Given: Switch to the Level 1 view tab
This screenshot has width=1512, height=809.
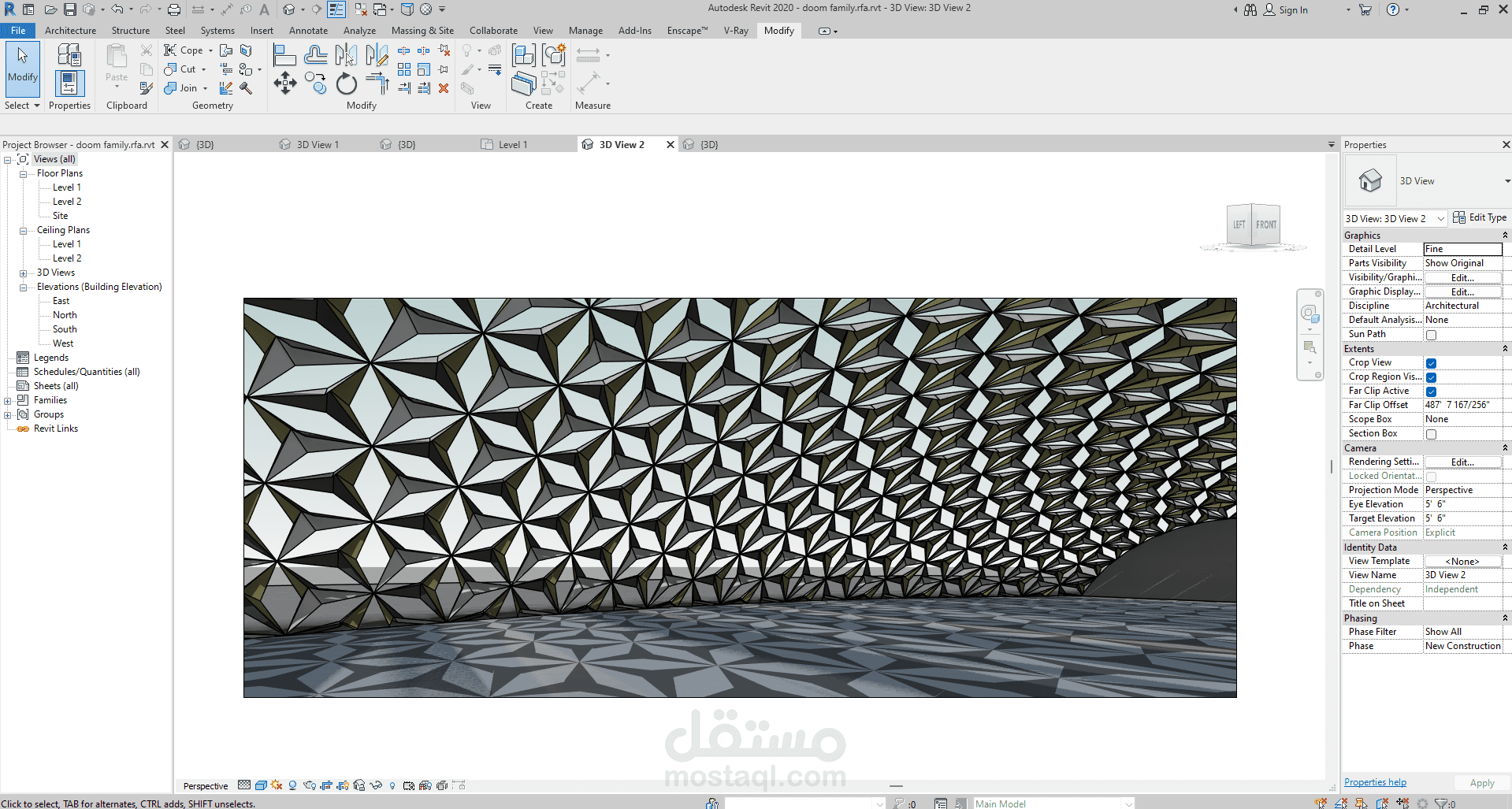Looking at the screenshot, I should (512, 145).
